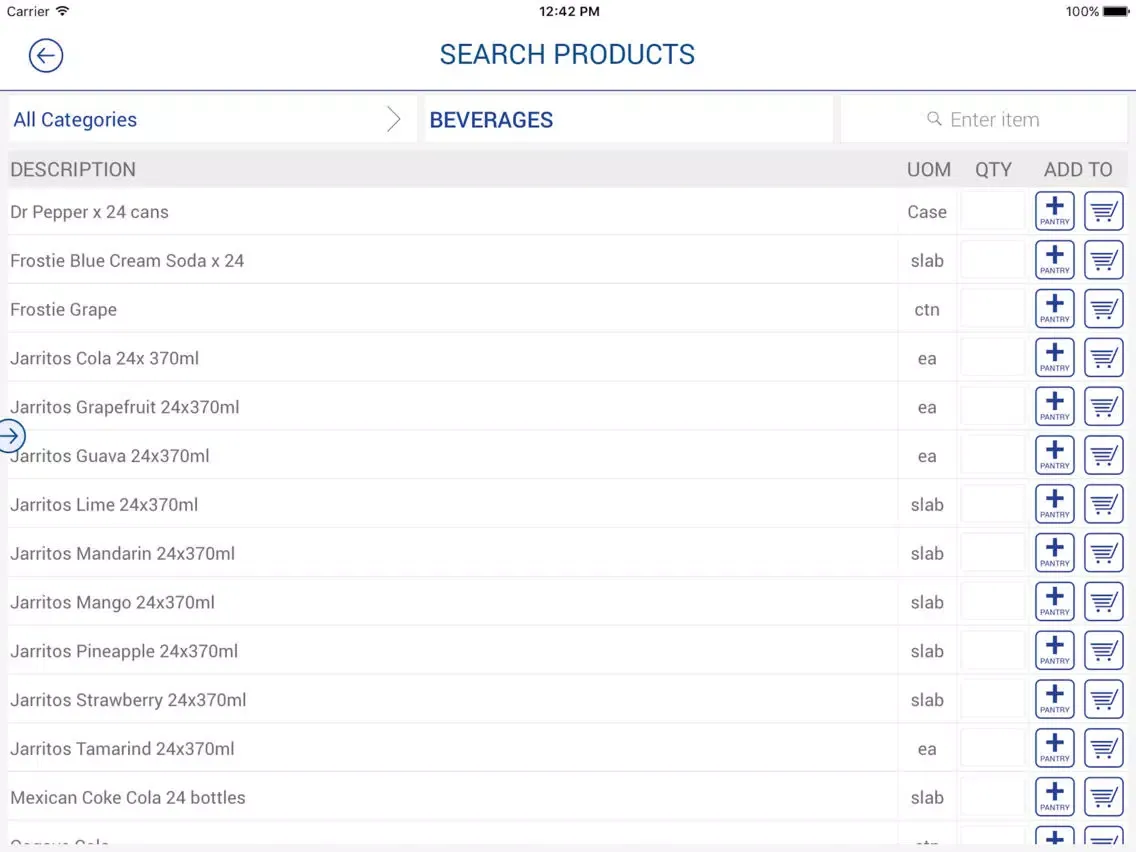Tap the battery indicator in status bar
Image resolution: width=1136 pixels, height=852 pixels.
pos(1116,12)
